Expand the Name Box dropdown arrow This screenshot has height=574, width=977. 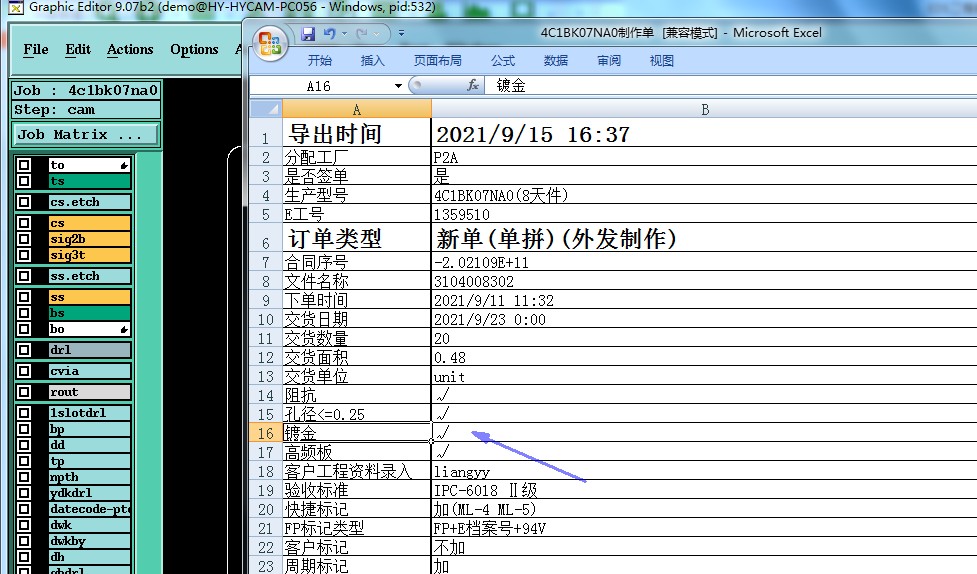398,86
